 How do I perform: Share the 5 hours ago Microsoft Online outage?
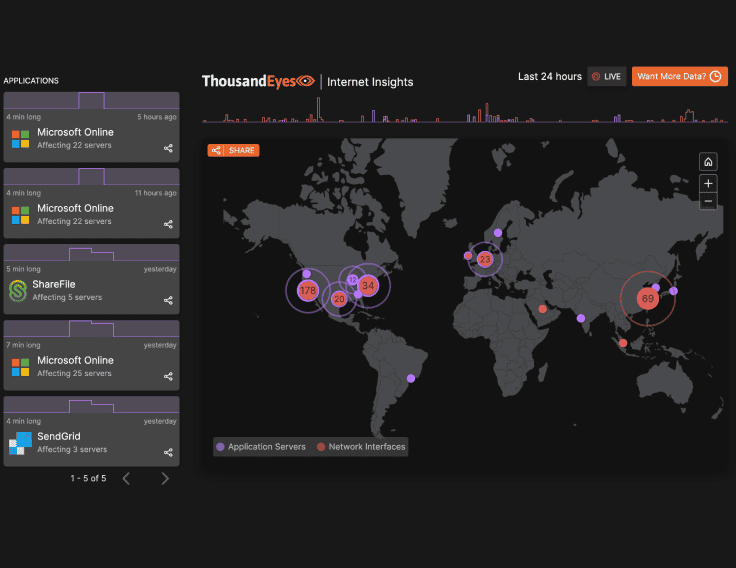pyautogui.click(x=168, y=148)
